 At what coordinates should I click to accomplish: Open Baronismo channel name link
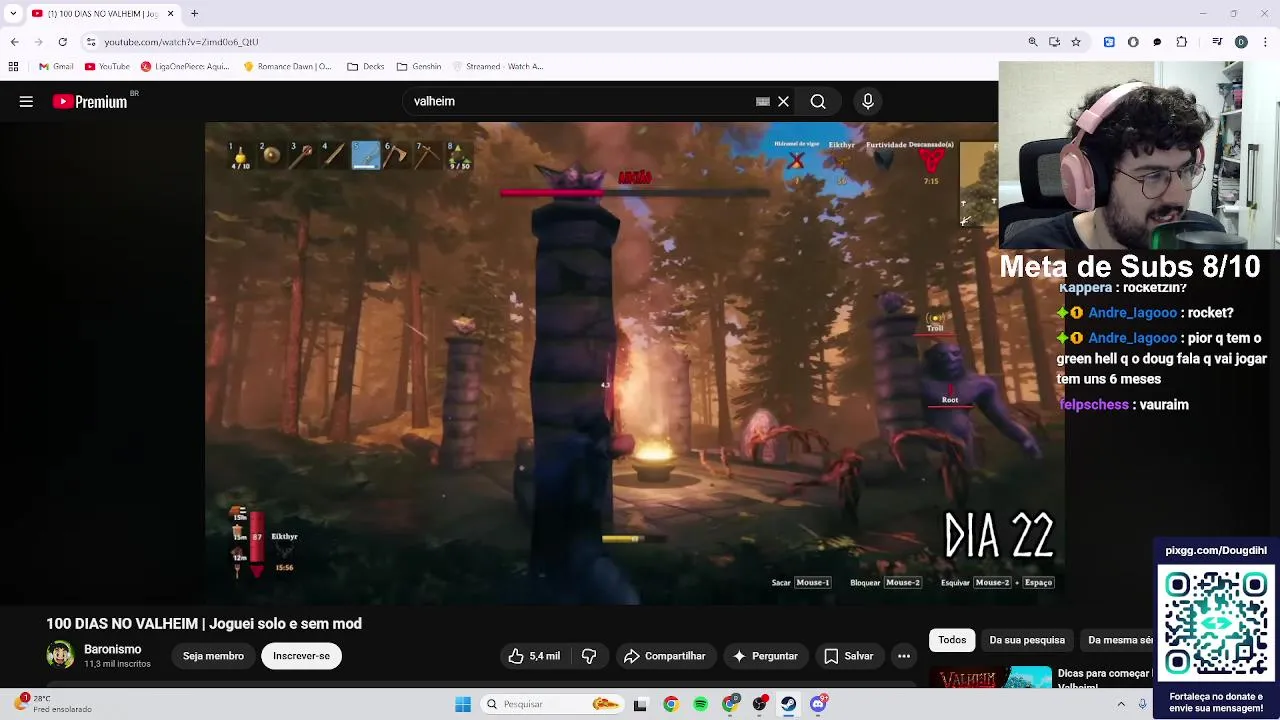[112, 649]
